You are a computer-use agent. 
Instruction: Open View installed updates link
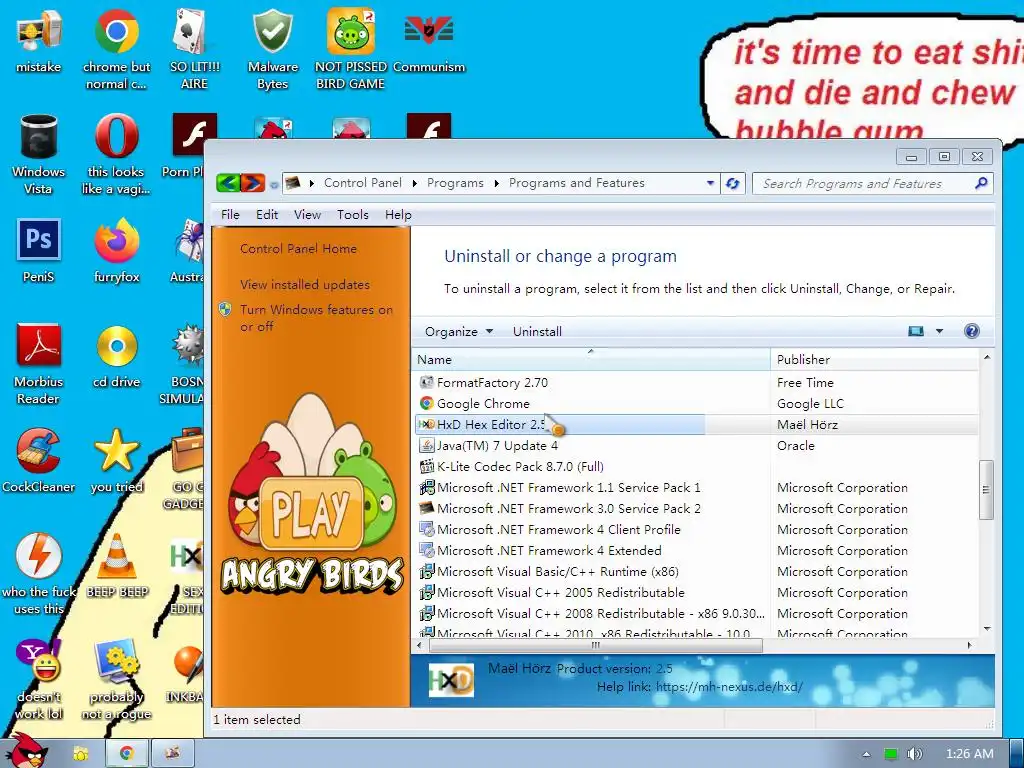(x=305, y=285)
